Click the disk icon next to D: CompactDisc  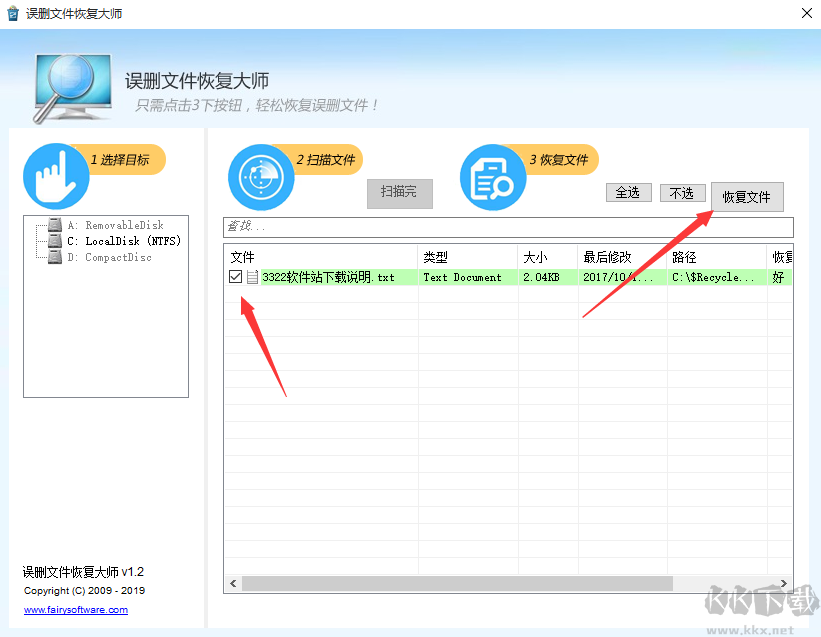click(53, 257)
